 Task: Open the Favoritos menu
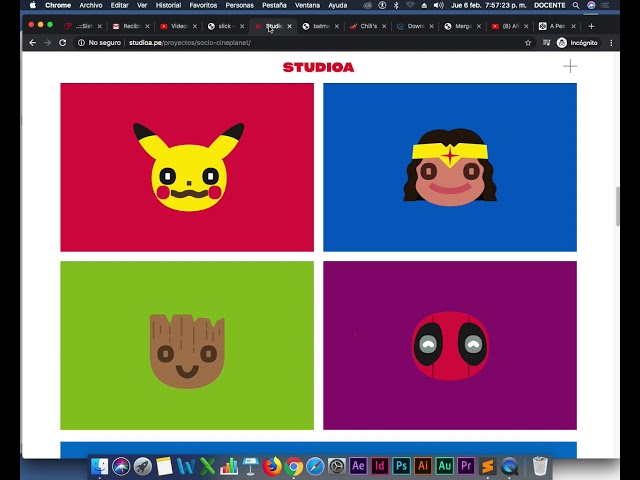pyautogui.click(x=203, y=5)
